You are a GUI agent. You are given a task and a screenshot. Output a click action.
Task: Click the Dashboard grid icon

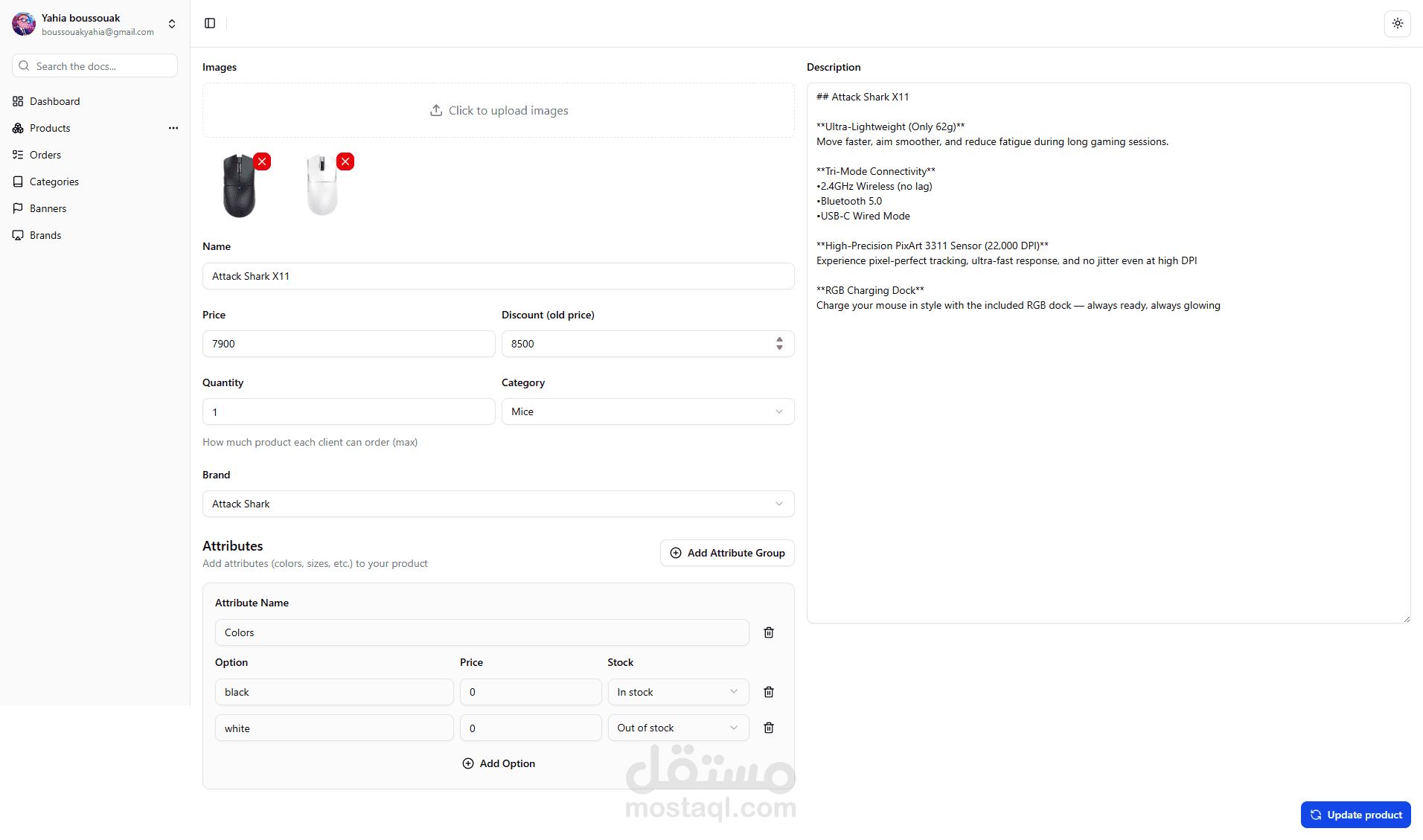pos(18,101)
